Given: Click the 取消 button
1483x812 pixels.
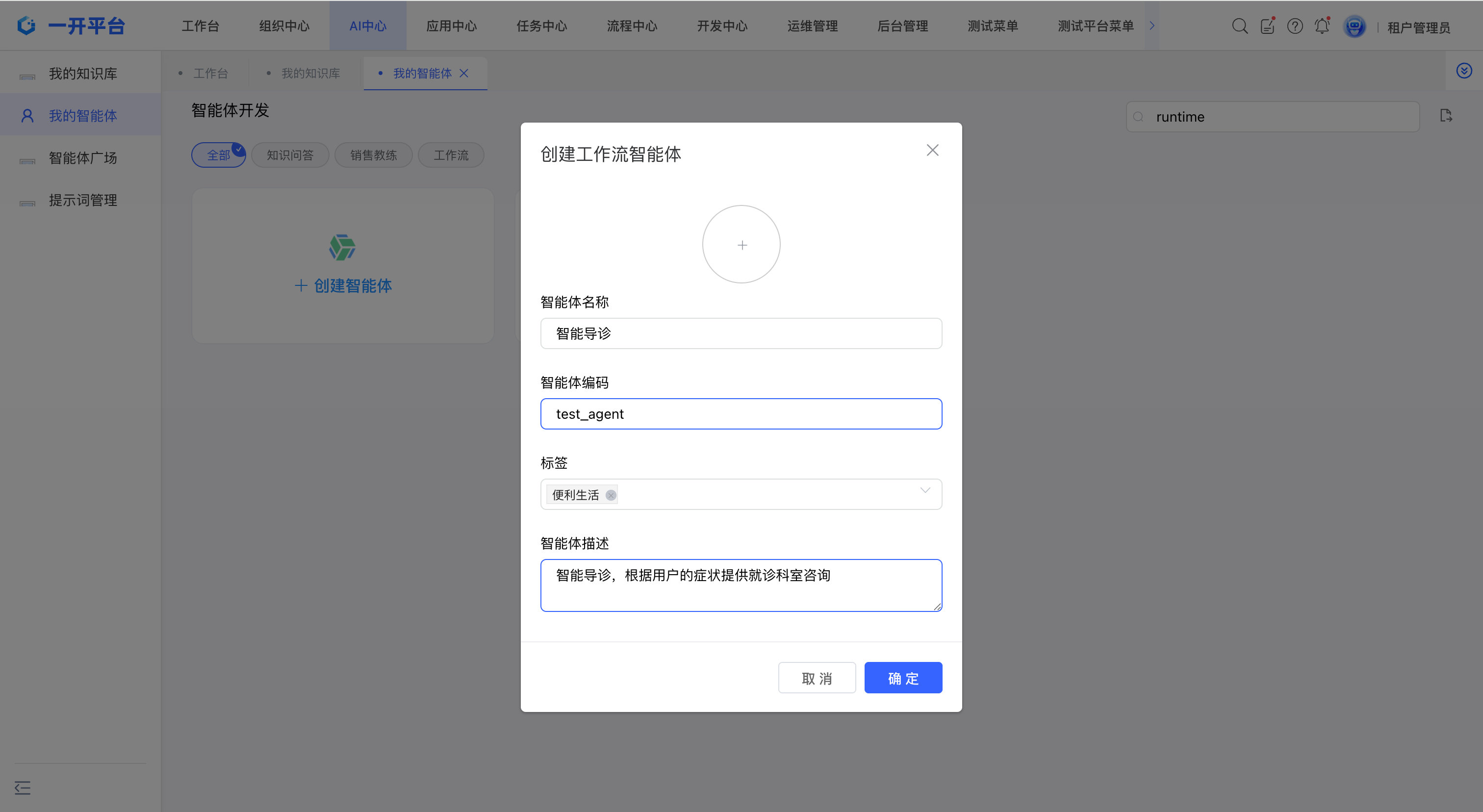Looking at the screenshot, I should pos(817,678).
